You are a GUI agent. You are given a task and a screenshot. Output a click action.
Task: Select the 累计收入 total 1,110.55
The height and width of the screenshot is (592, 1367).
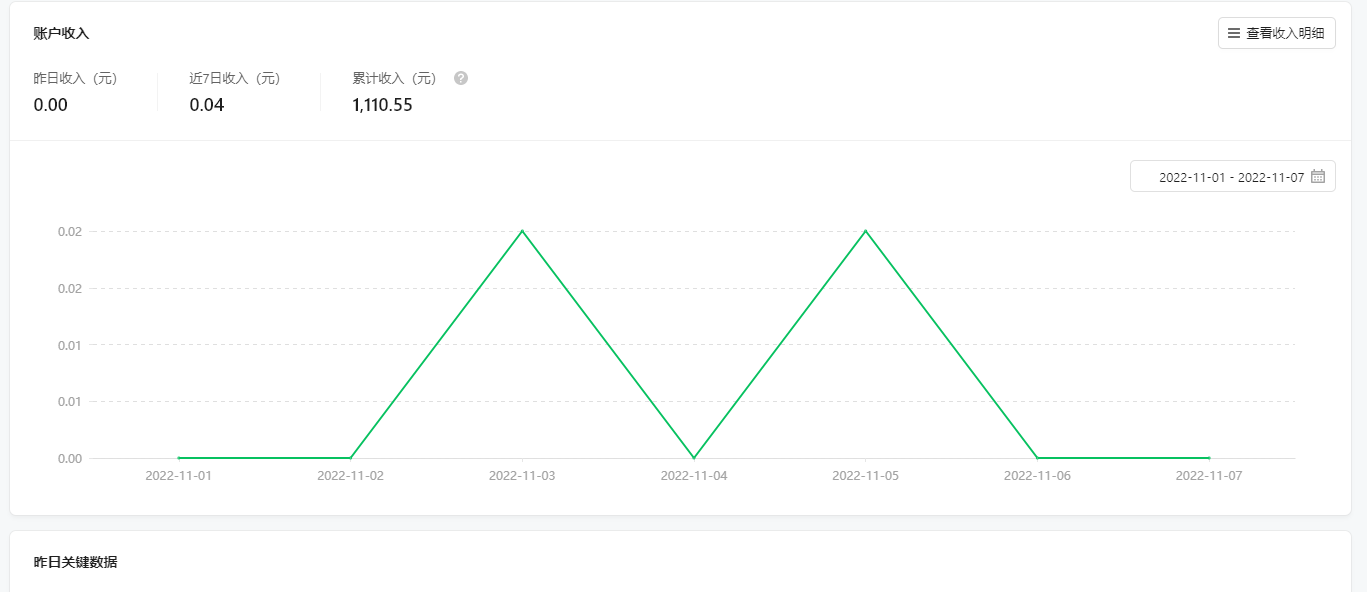pyautogui.click(x=382, y=105)
